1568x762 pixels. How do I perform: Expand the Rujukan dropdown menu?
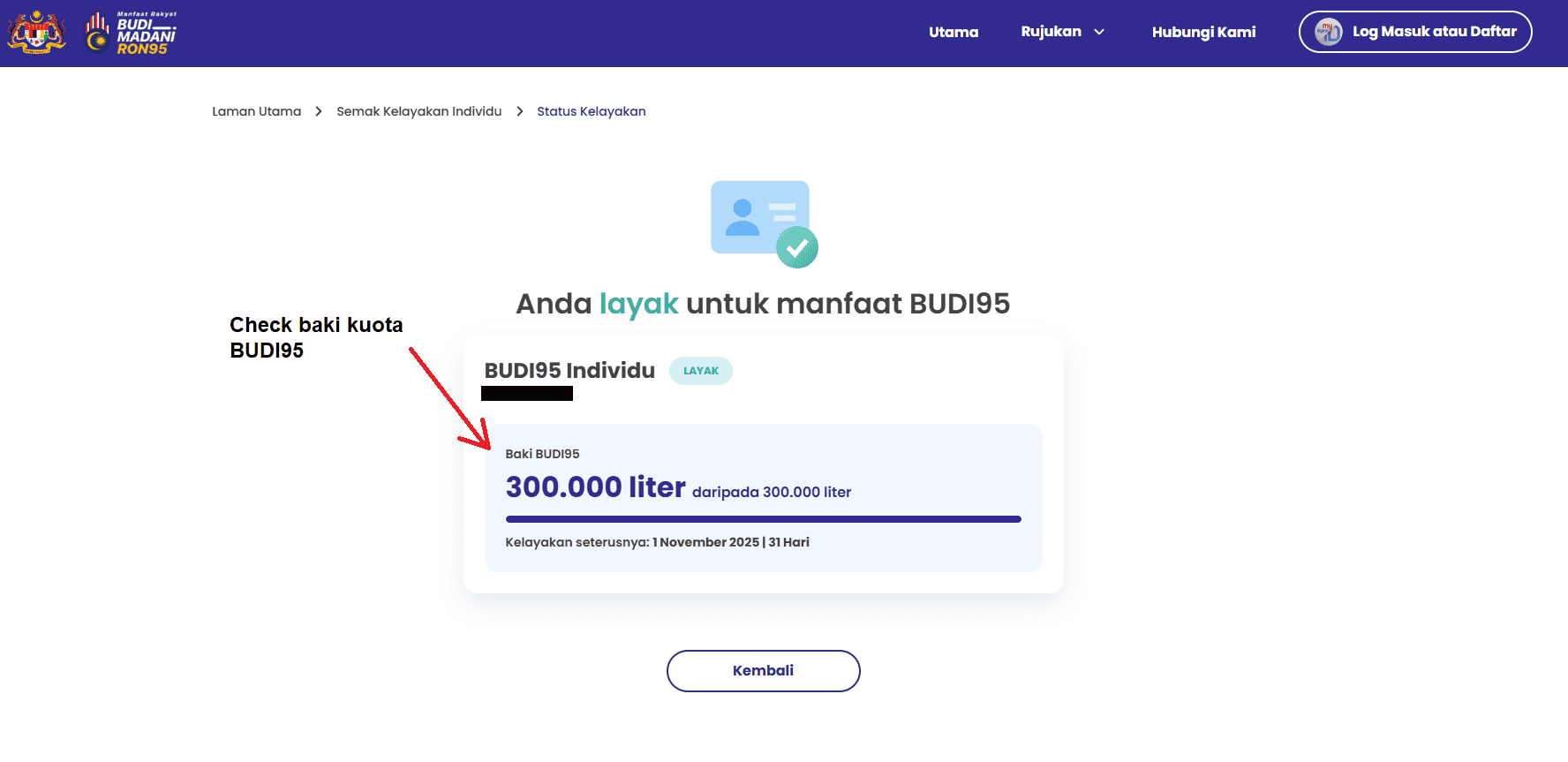point(1051,32)
